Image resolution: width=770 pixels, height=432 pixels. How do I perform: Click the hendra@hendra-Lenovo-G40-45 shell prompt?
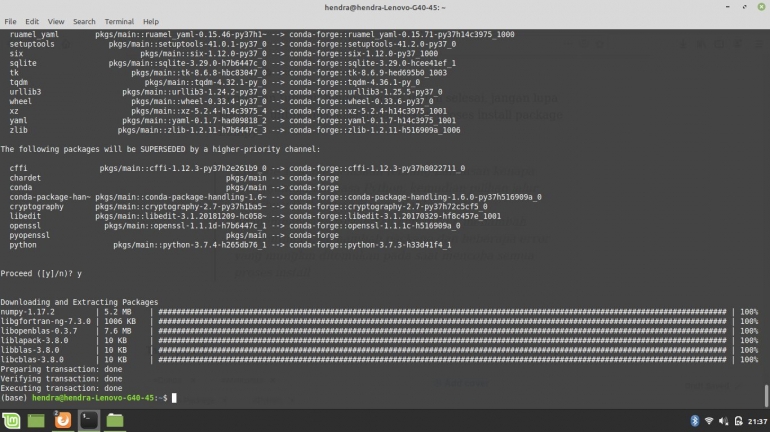pyautogui.click(x=93, y=398)
